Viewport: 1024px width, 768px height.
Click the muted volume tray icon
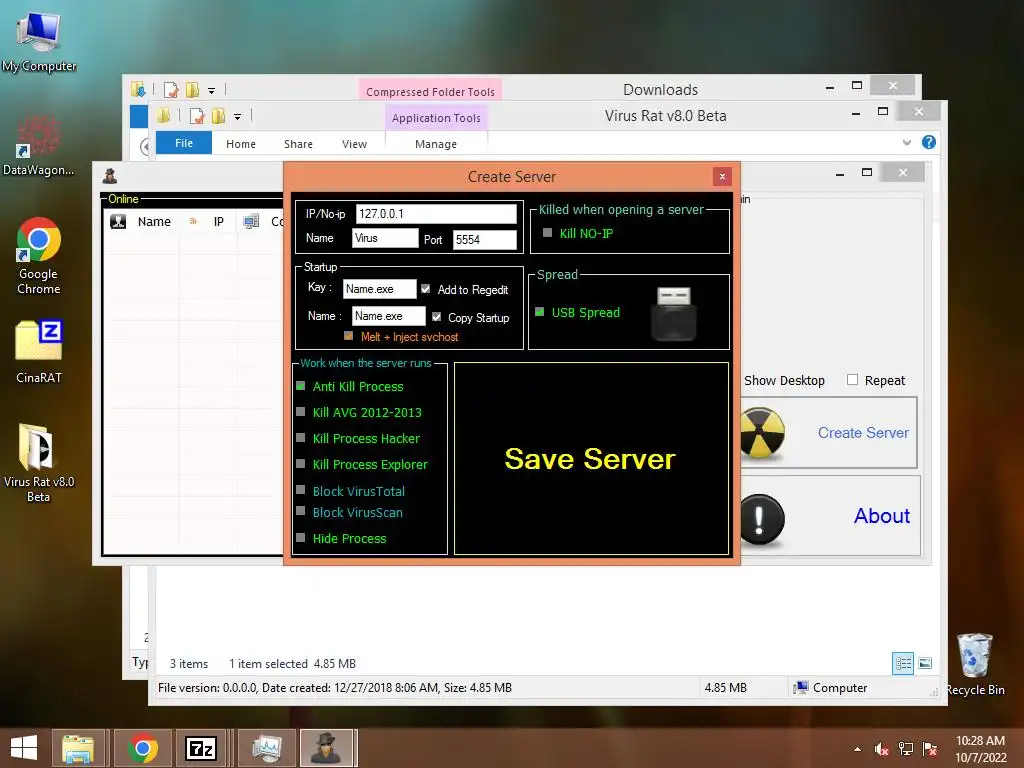pos(882,749)
